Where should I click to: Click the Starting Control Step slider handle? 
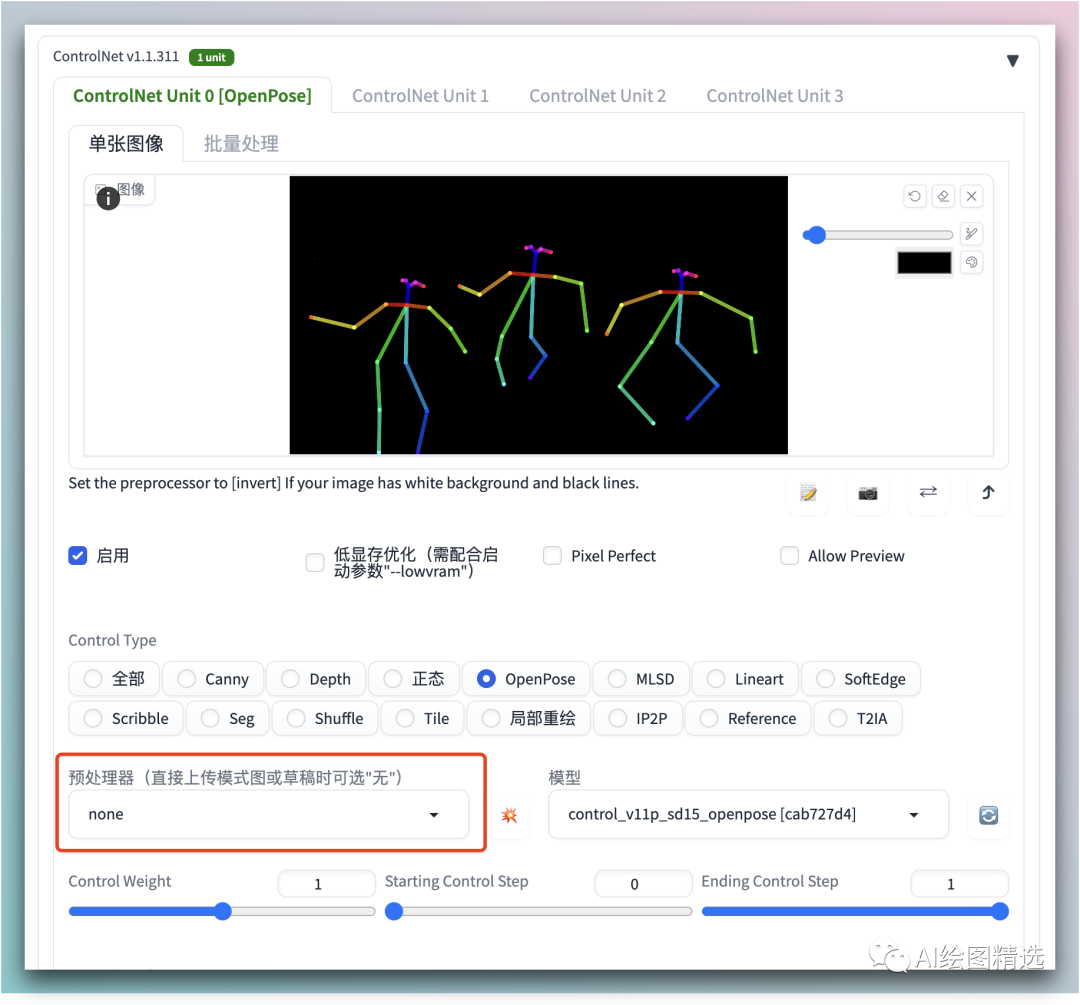click(x=394, y=911)
